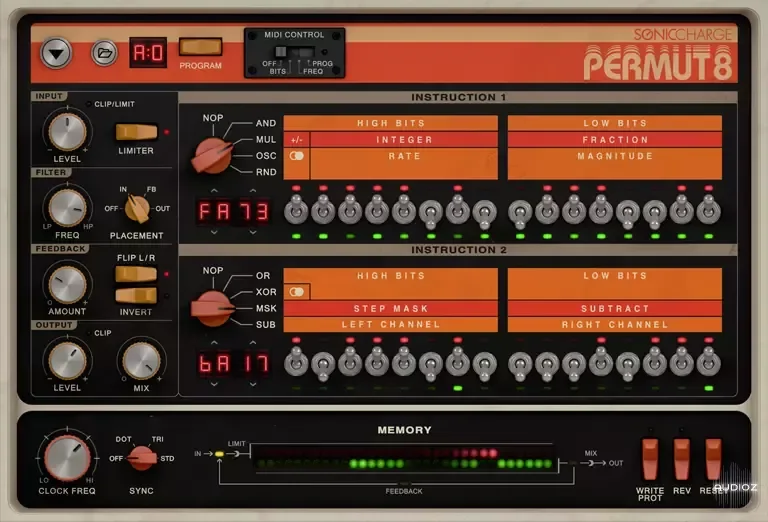The image size is (768, 522).
Task: Increment Instruction 2 low byte 17 arrow
Action: pyautogui.click(x=253, y=342)
